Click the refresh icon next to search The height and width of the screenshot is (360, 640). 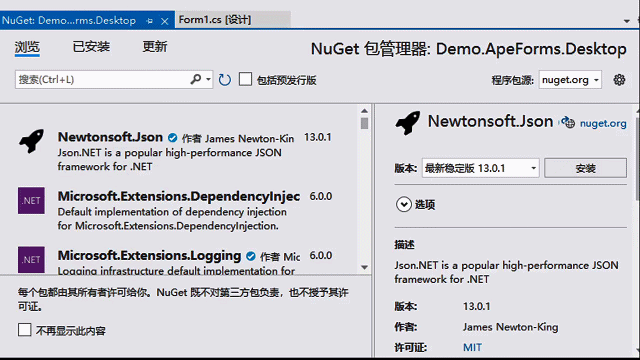click(x=224, y=80)
